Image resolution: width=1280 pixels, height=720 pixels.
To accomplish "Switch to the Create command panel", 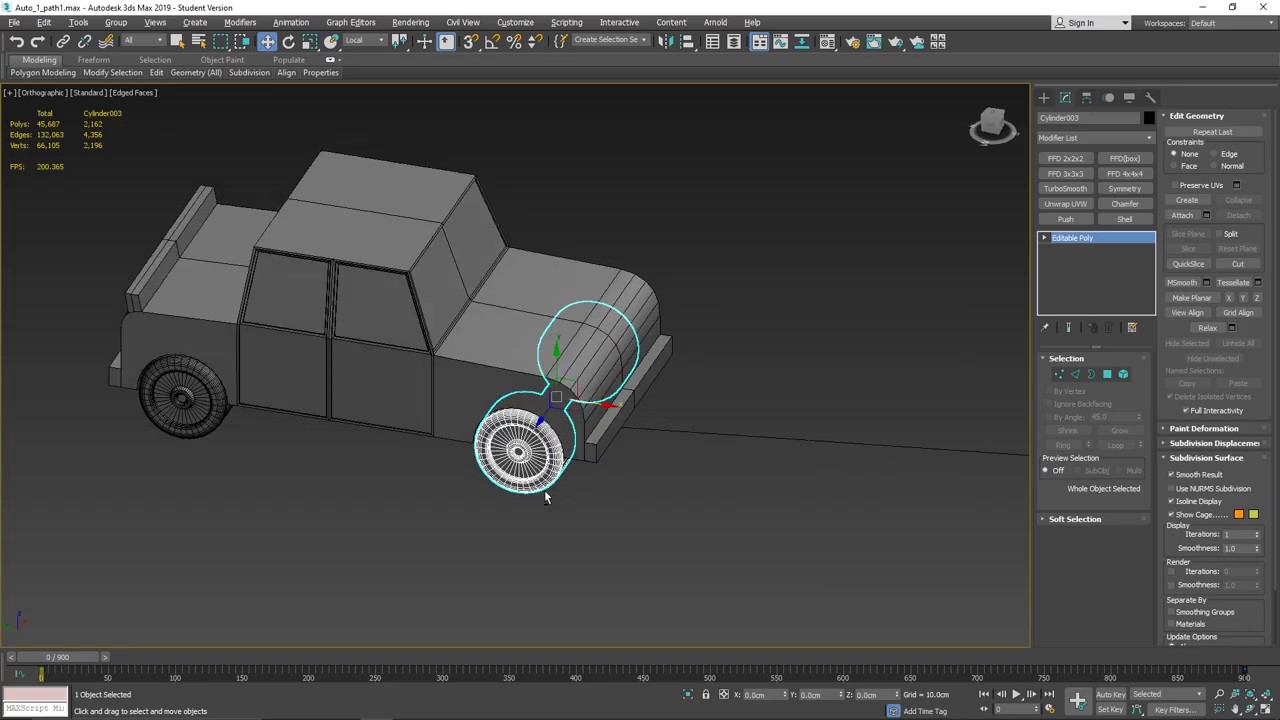I will [1044, 98].
